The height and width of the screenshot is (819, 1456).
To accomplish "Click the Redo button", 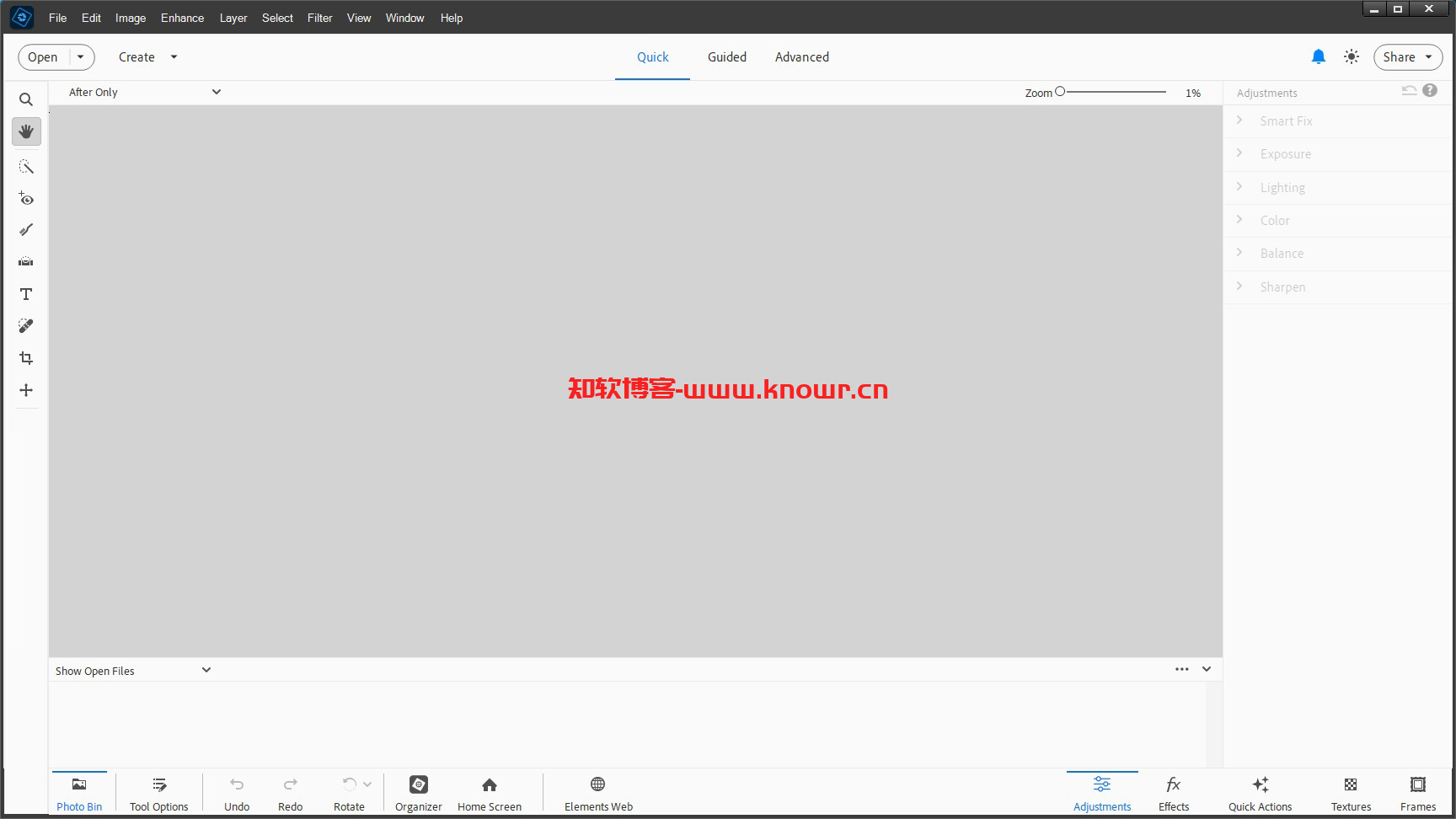I will tap(291, 794).
